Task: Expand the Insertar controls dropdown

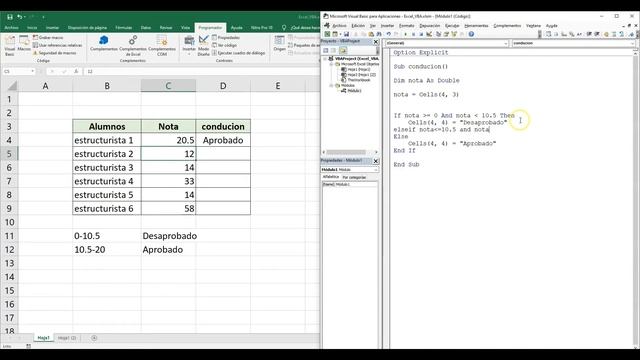Action: coord(189,45)
